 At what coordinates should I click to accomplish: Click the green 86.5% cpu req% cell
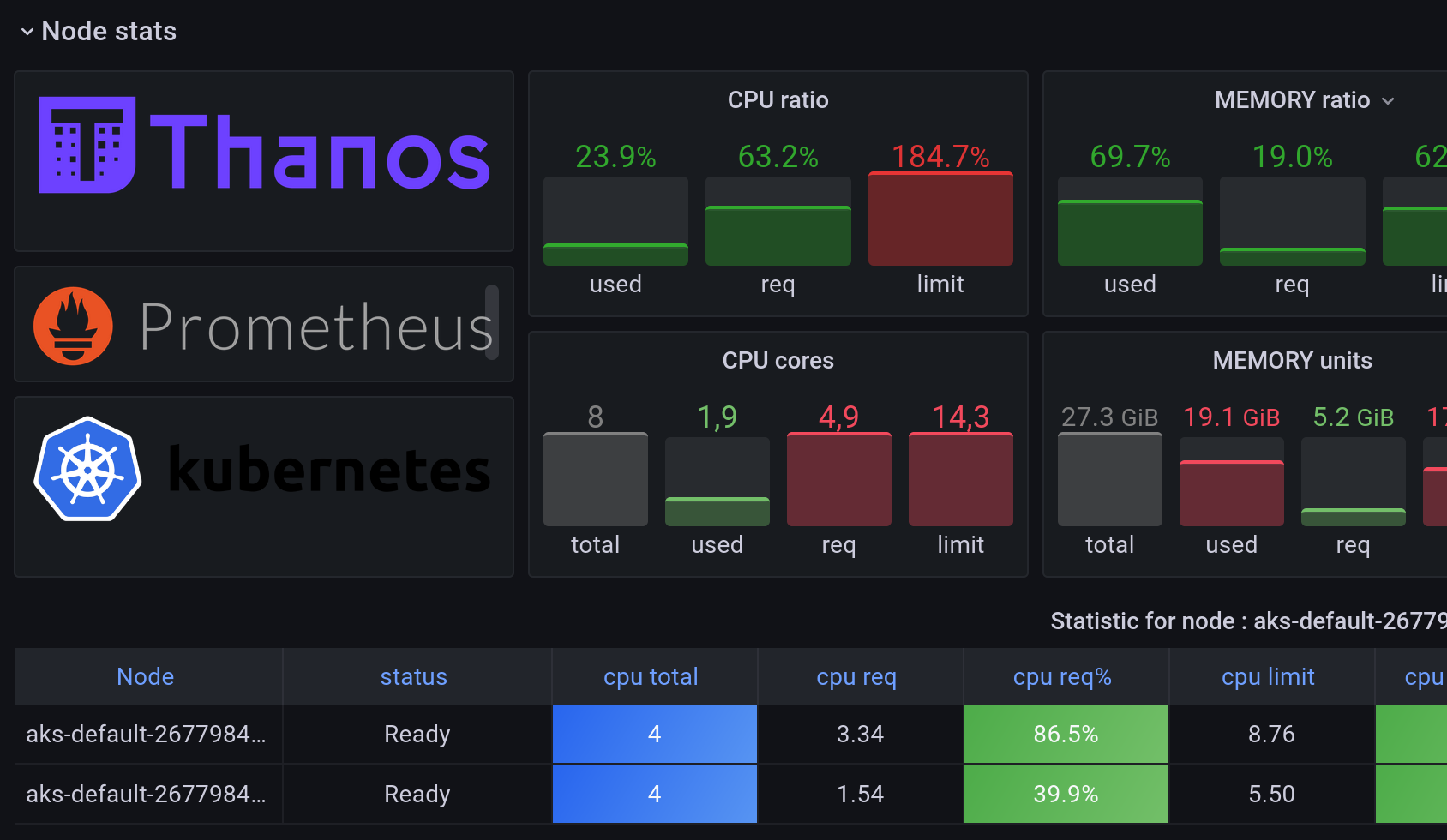(x=1066, y=734)
